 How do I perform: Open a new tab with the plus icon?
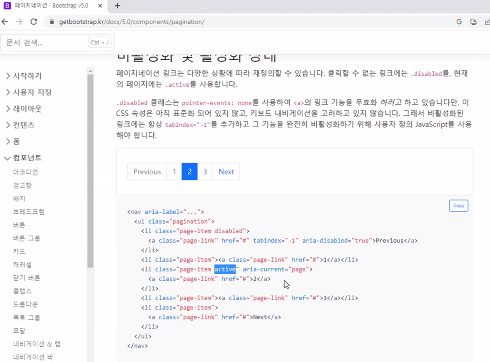point(117,6)
